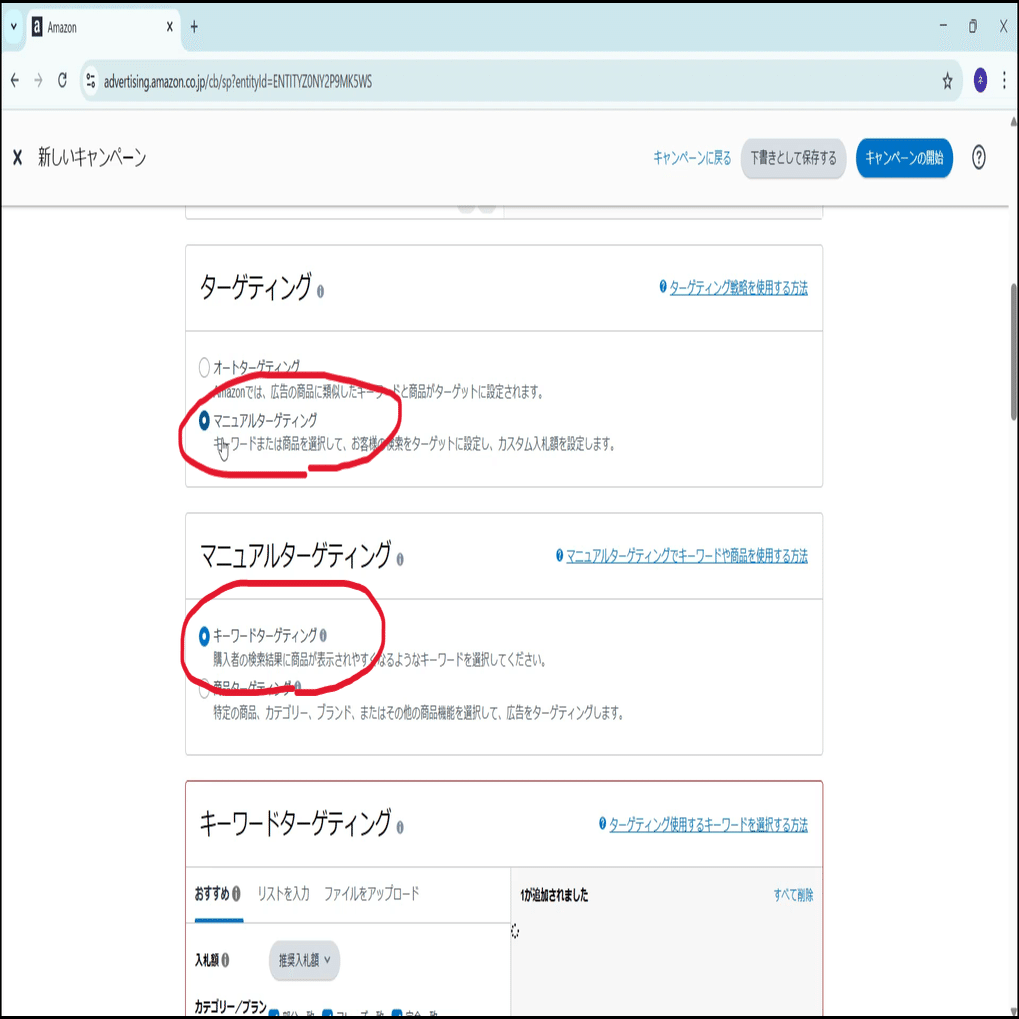
Task: Go forward in browser history
Action: 38,81
